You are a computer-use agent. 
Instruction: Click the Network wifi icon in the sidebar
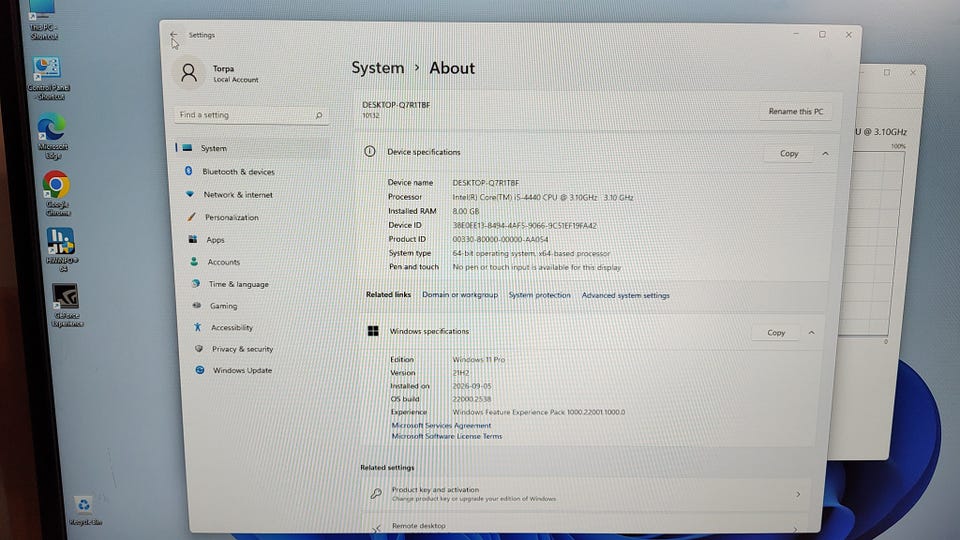pos(190,194)
